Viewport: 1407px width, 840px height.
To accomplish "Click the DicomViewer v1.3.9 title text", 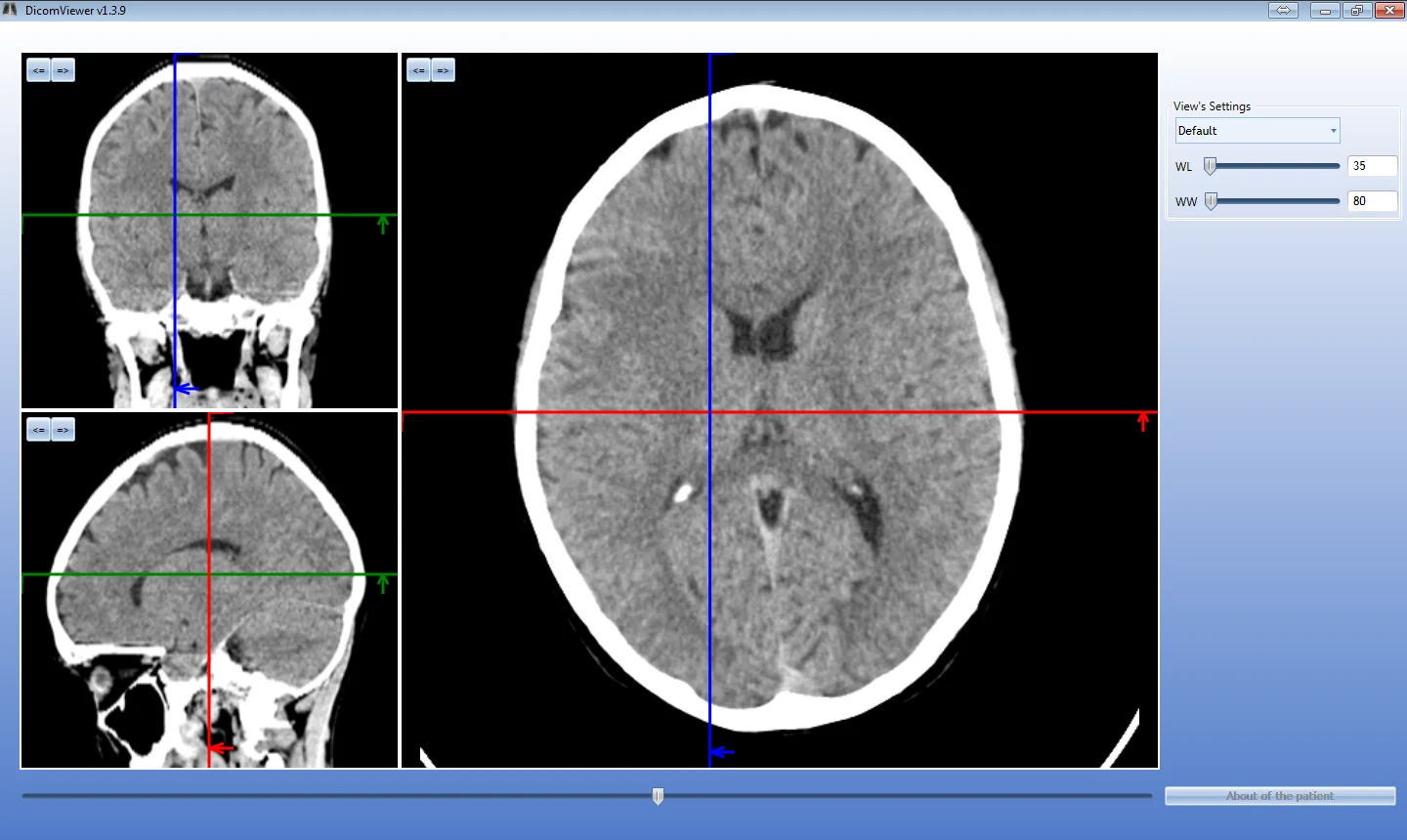I will 75,11.
